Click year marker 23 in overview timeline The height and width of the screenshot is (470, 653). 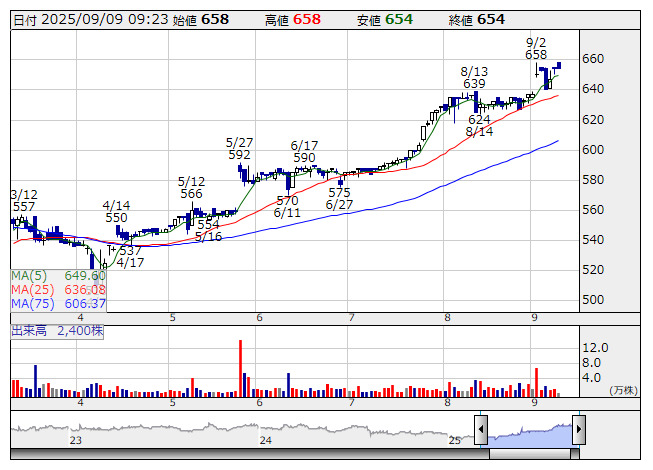tap(76, 440)
